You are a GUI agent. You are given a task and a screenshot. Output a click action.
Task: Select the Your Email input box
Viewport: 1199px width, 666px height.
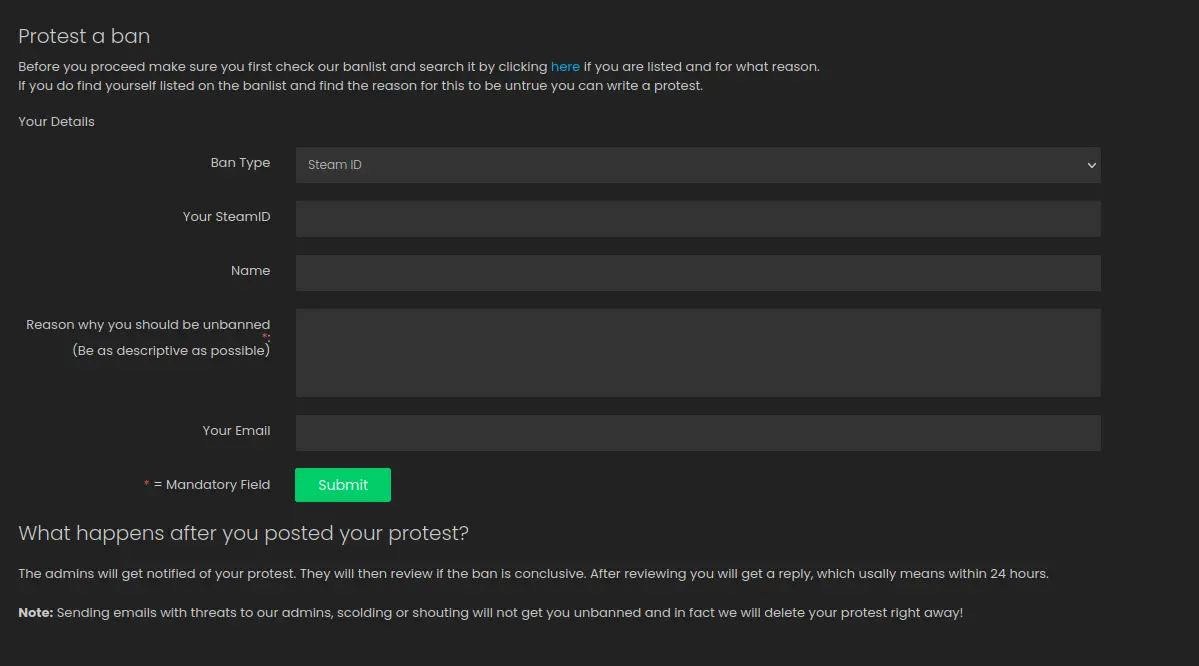point(697,433)
